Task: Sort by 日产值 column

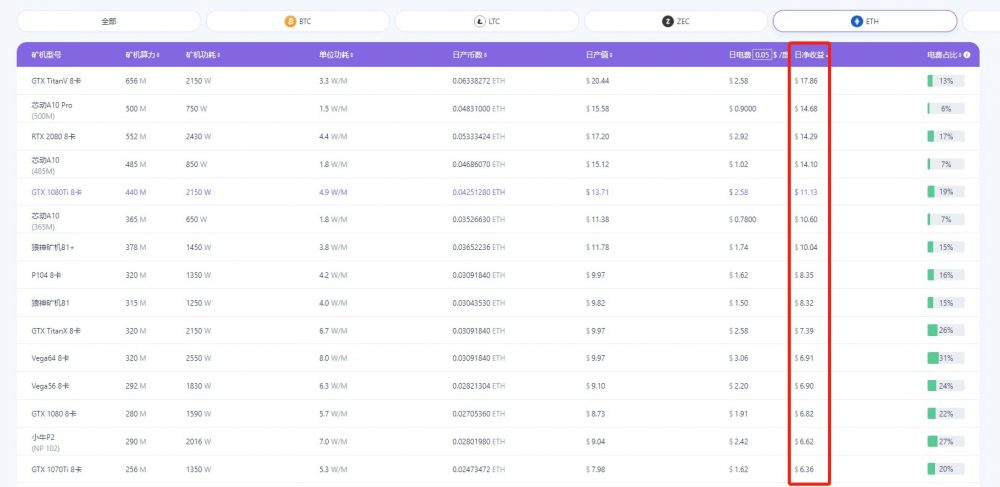Action: [599, 55]
